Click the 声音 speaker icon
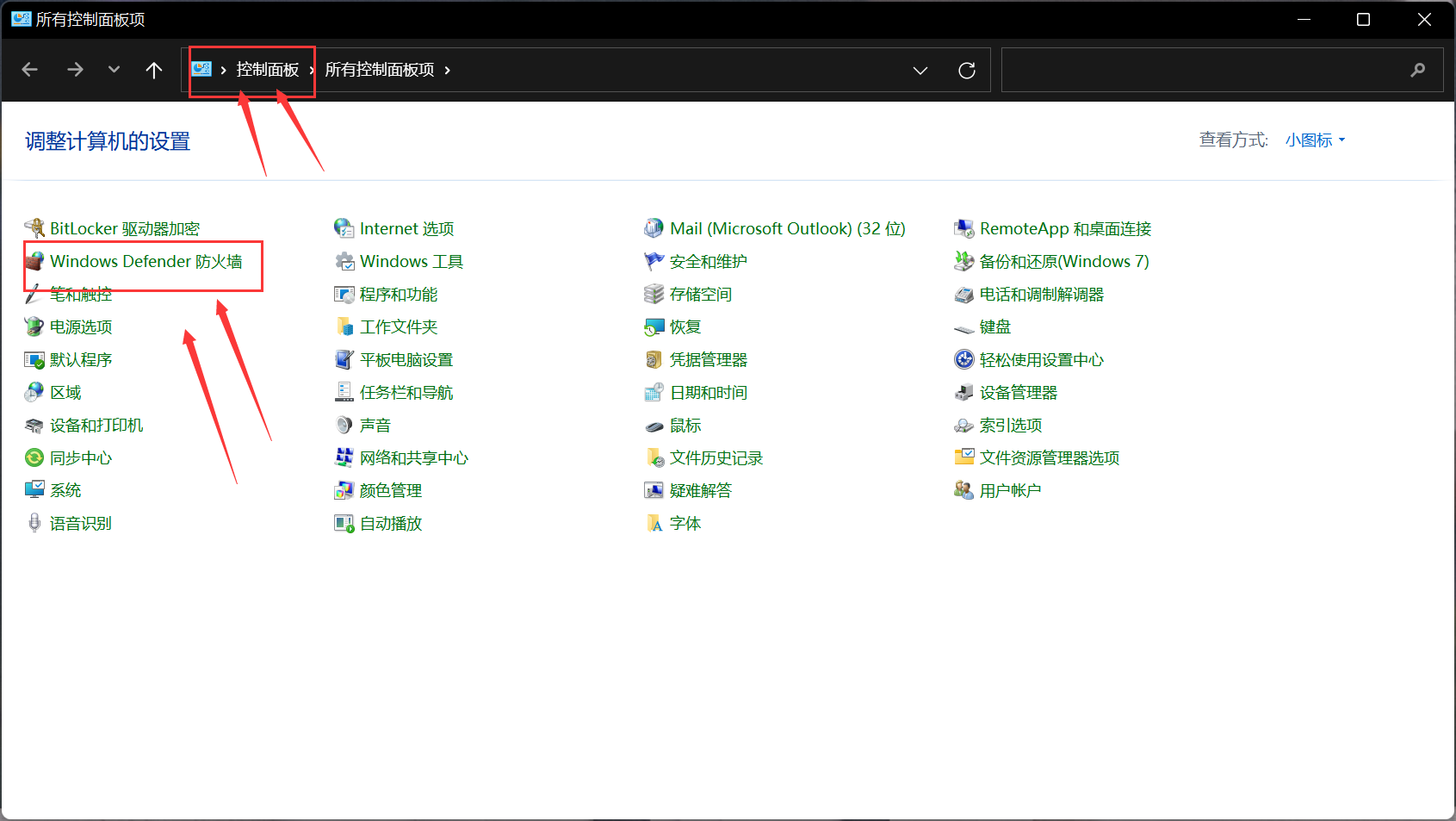Screen dimensions: 1456x821 click(344, 426)
